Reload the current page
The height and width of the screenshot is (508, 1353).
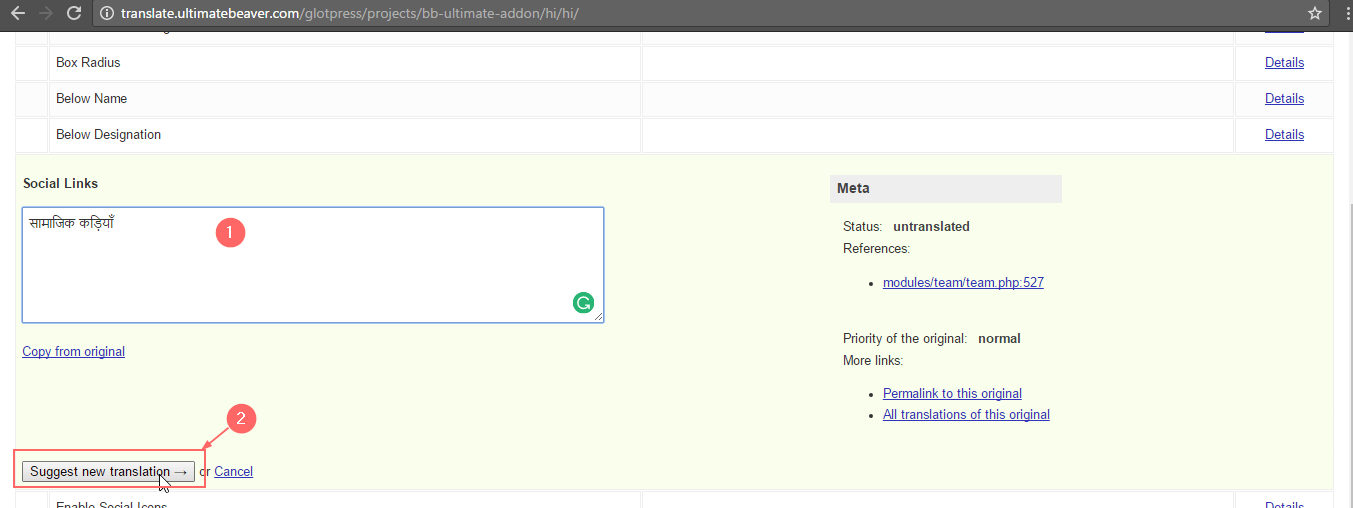coord(74,14)
